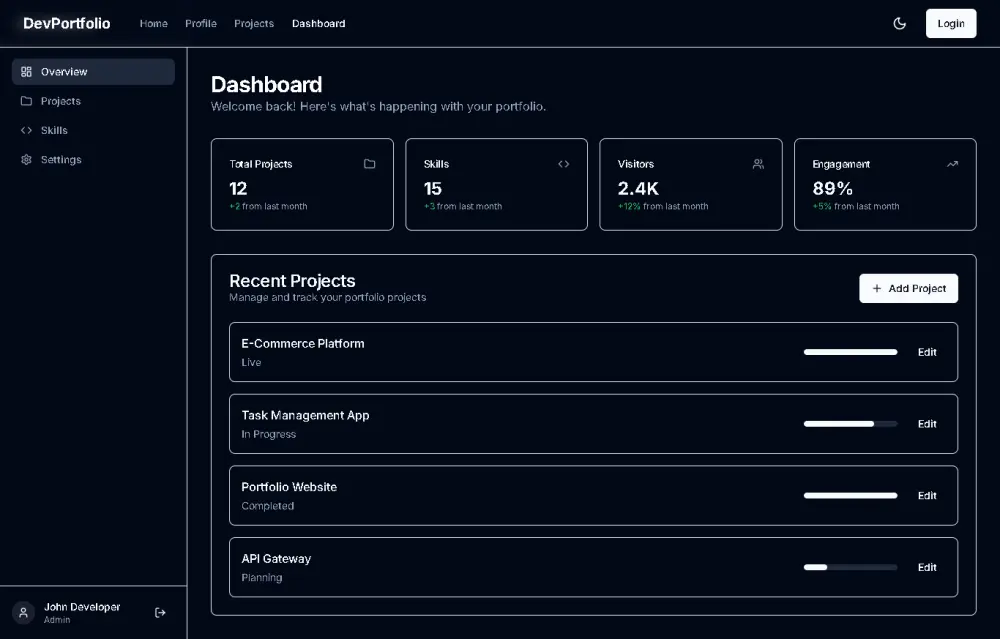
Task: Click the logout icon beside John Developer
Action: click(x=160, y=612)
